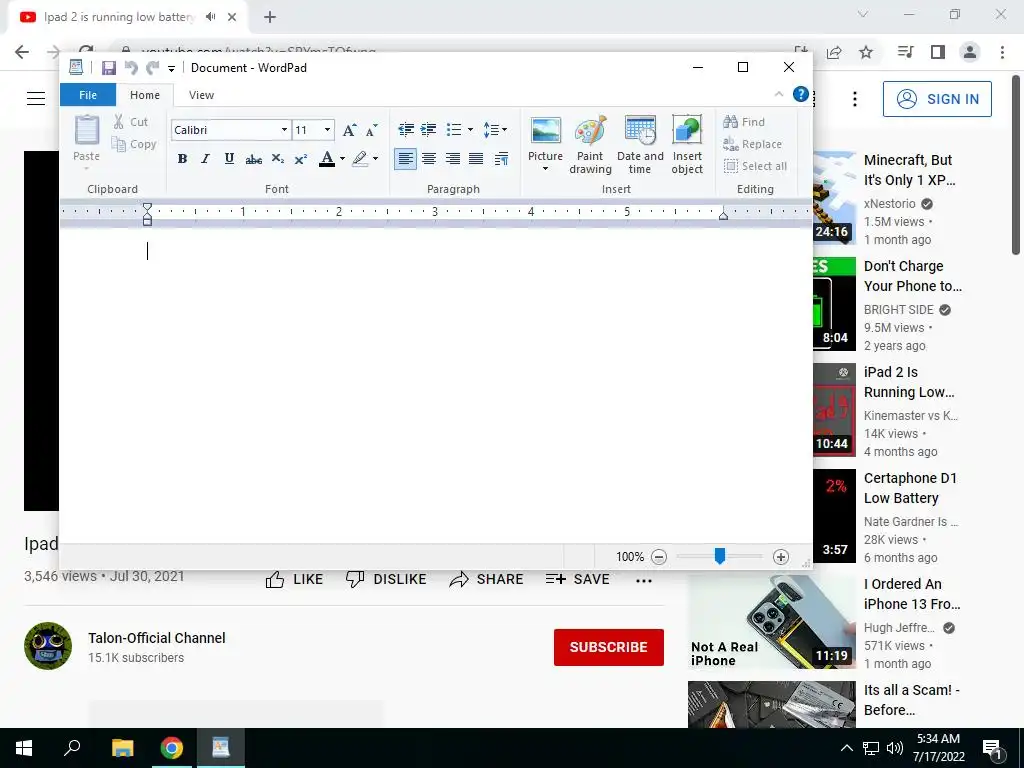The height and width of the screenshot is (768, 1024).
Task: Toggle strikethrough formatting
Action: [x=253, y=159]
